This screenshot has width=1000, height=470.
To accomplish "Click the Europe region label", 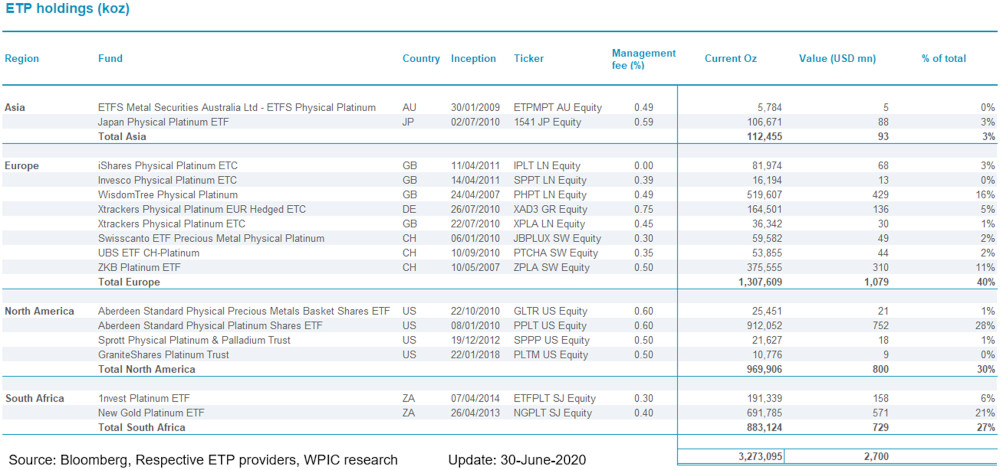I will tap(22, 166).
